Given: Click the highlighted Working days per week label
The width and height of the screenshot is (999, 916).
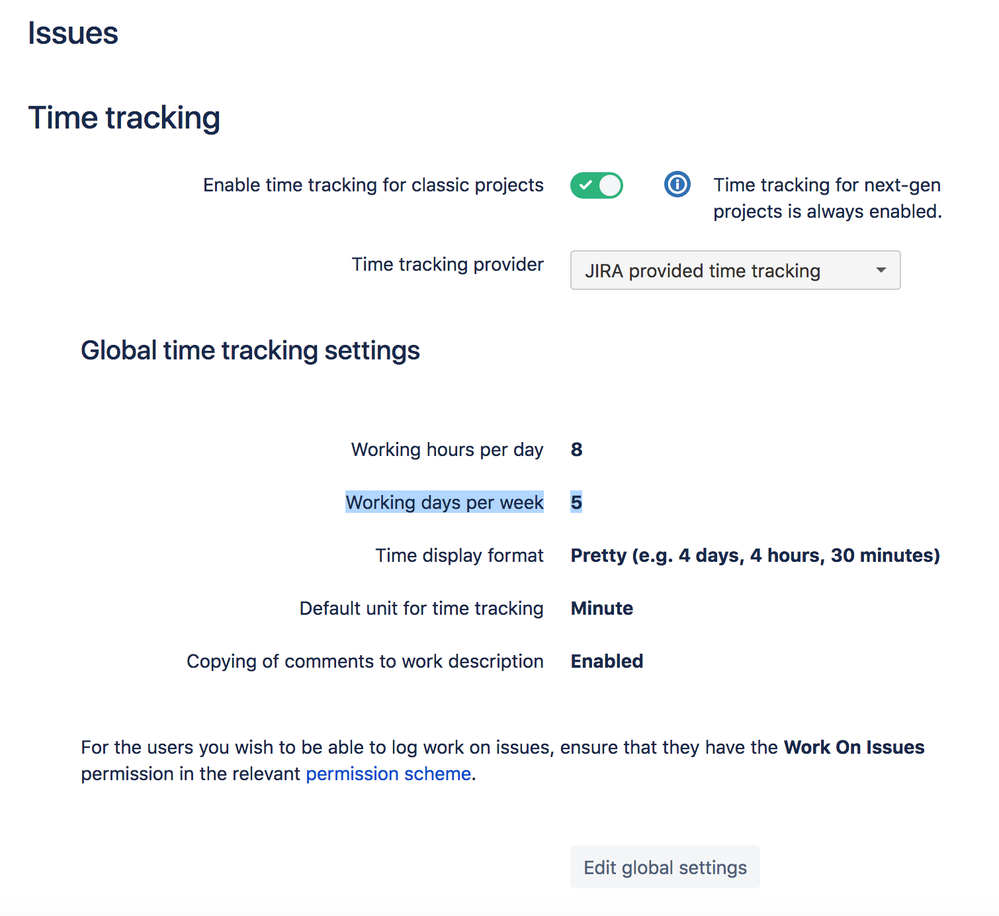Looking at the screenshot, I should click(444, 502).
